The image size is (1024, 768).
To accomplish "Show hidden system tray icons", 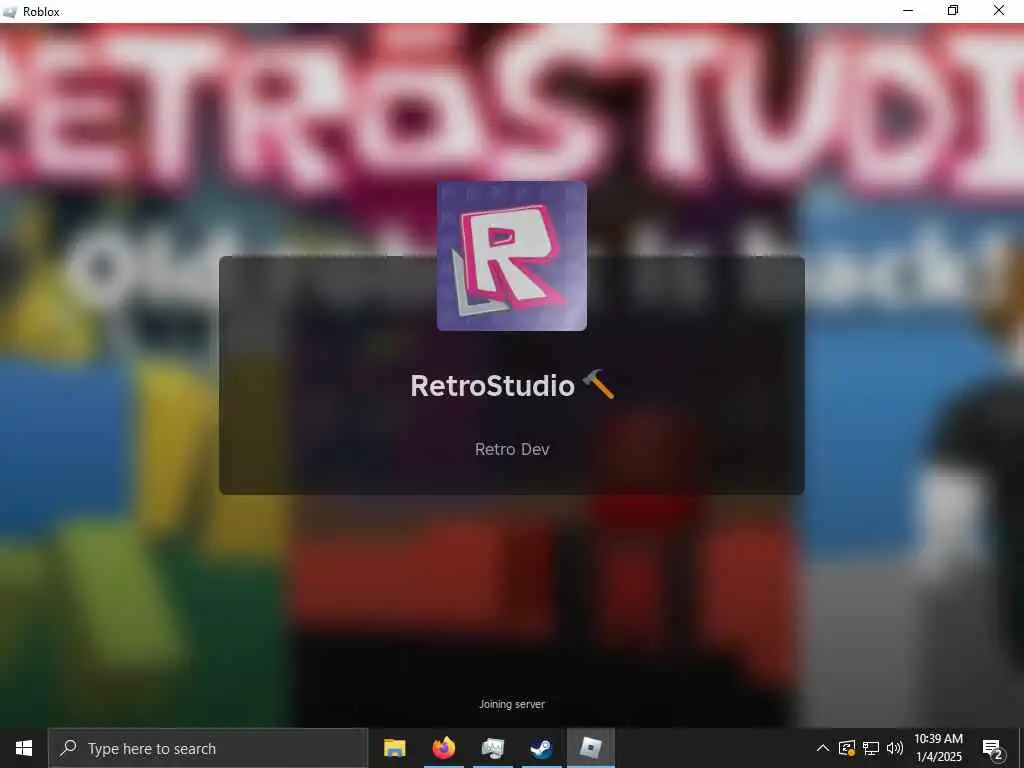I will (x=823, y=748).
